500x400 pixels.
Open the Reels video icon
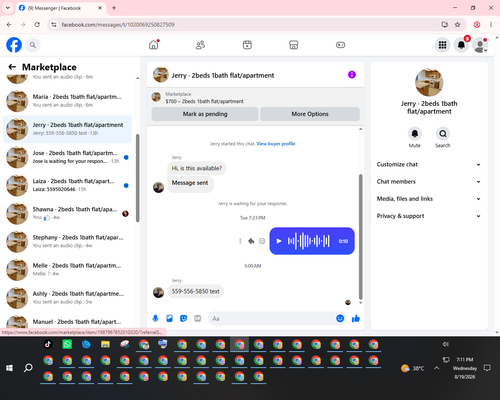(247, 45)
